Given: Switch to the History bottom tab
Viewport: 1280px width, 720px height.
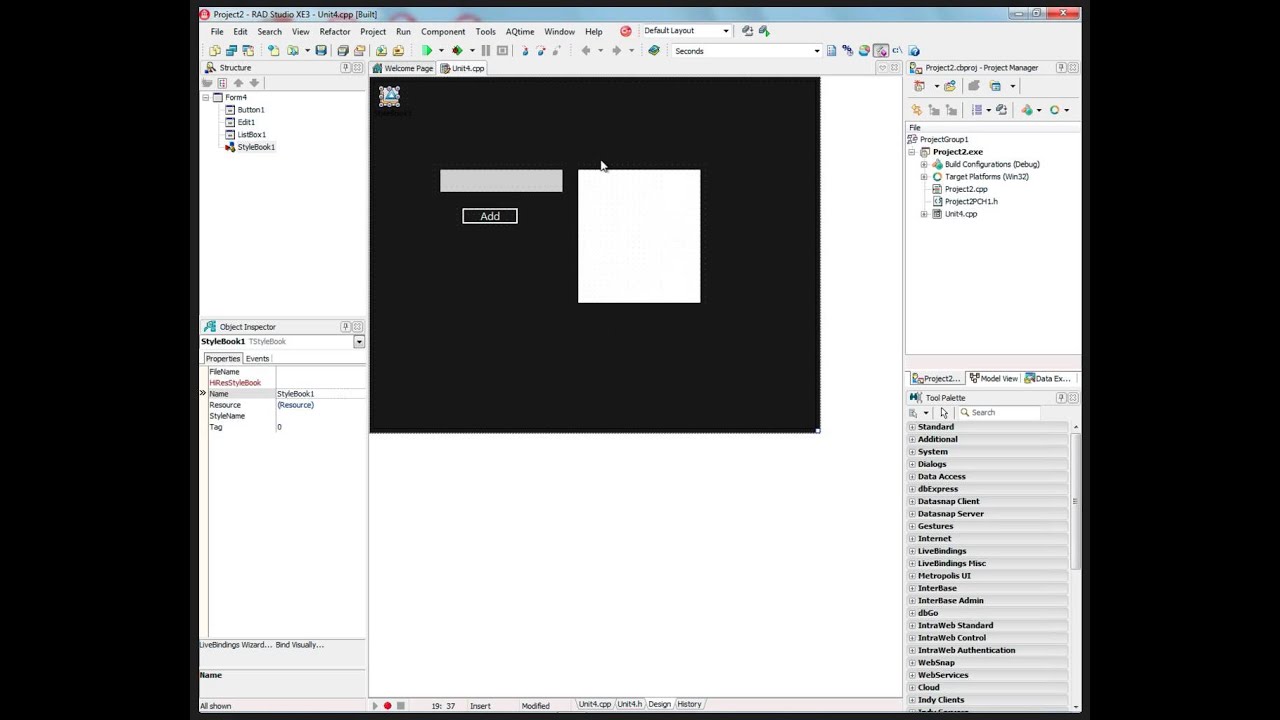Looking at the screenshot, I should (689, 704).
